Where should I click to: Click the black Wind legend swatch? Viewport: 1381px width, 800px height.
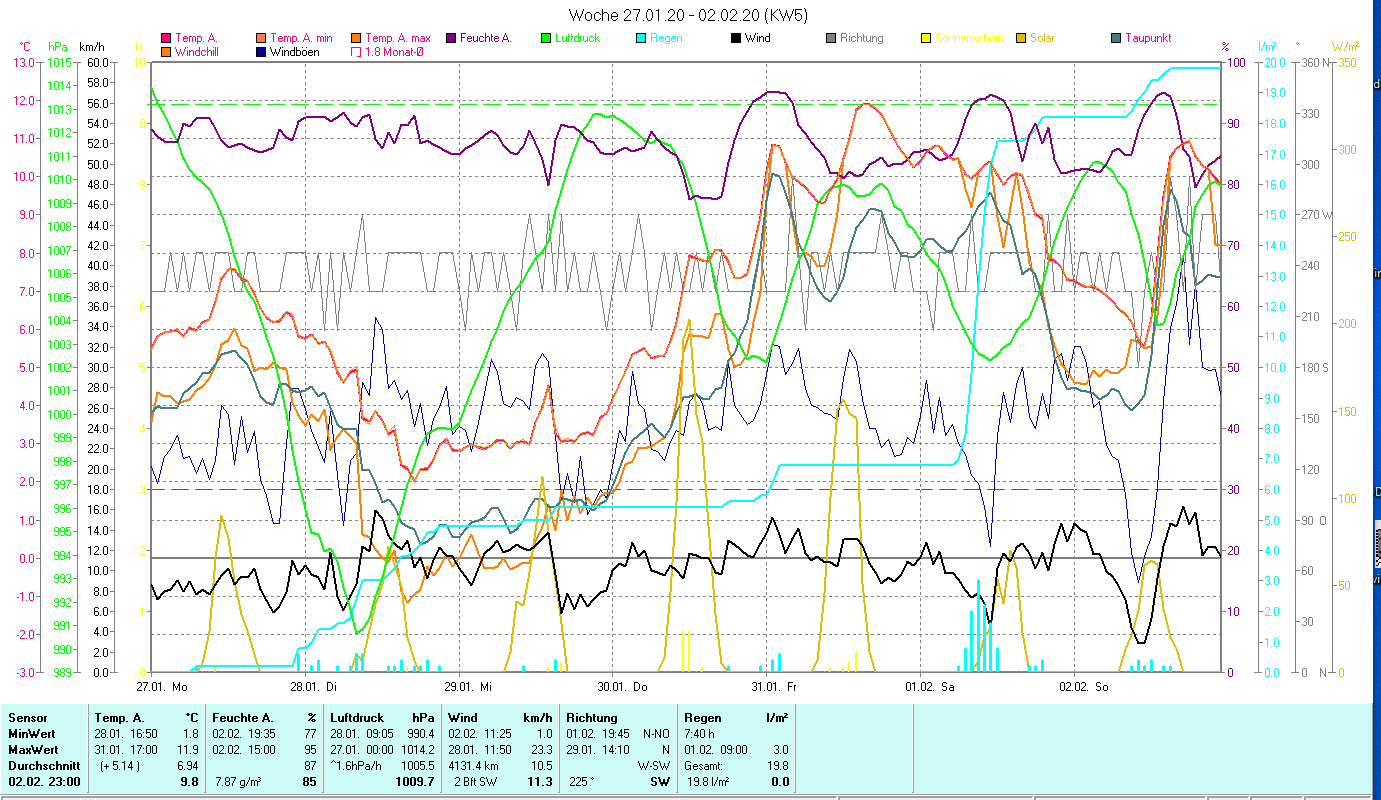coord(735,38)
